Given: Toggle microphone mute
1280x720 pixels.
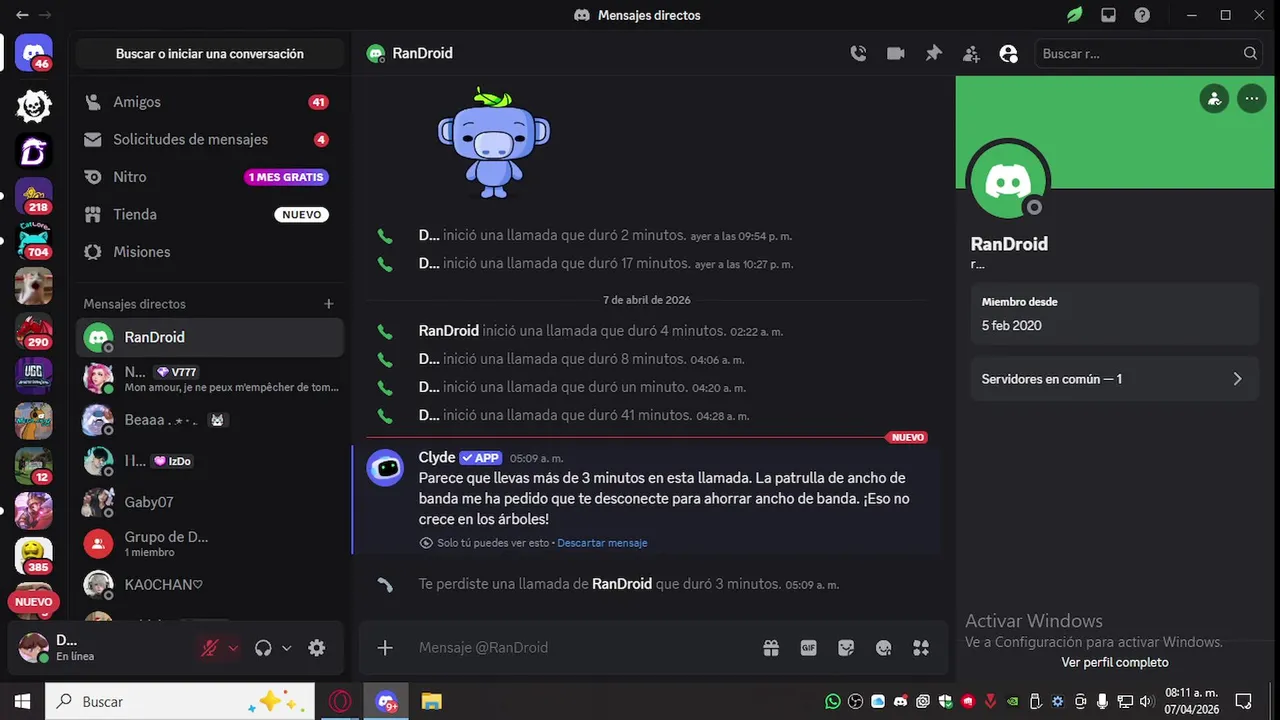Looking at the screenshot, I should (209, 648).
